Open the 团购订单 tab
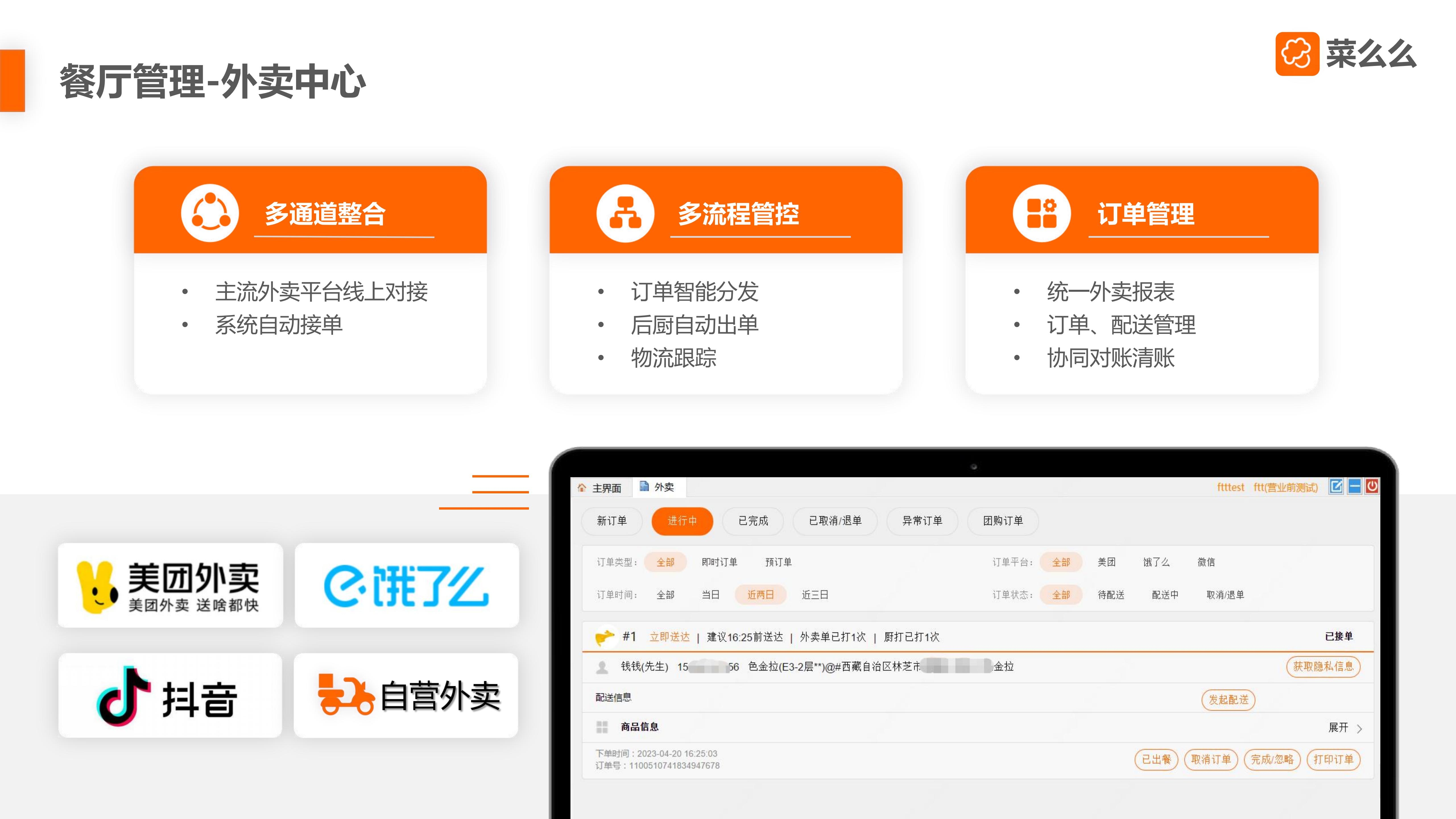Screen dimensions: 1456x819 point(1003,521)
